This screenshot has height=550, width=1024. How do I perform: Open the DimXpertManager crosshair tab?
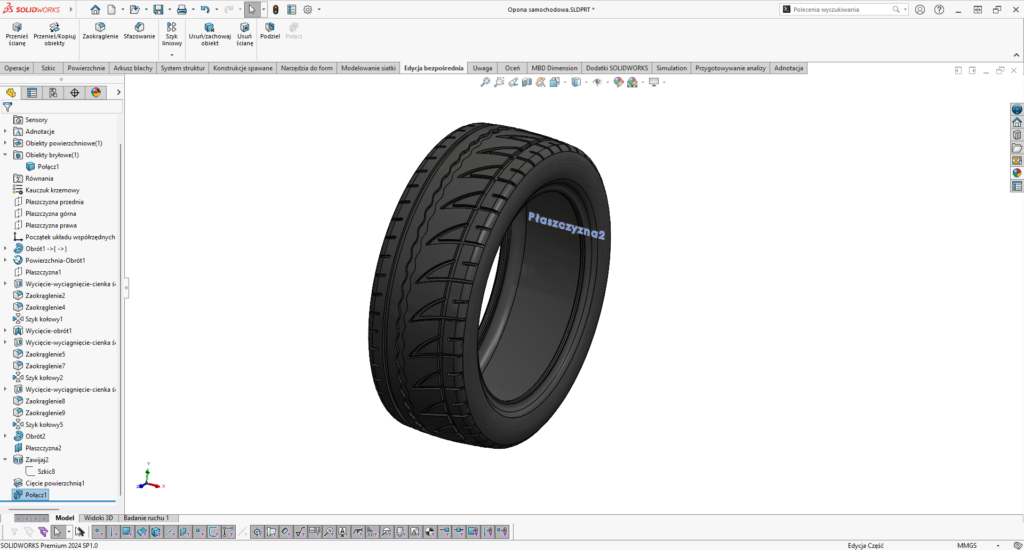74,93
